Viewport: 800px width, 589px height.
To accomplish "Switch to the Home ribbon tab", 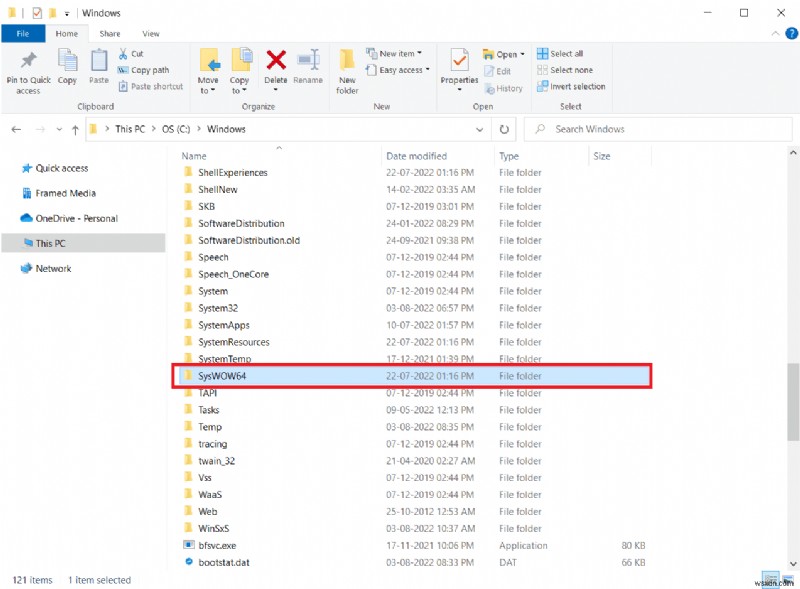I will [x=67, y=34].
